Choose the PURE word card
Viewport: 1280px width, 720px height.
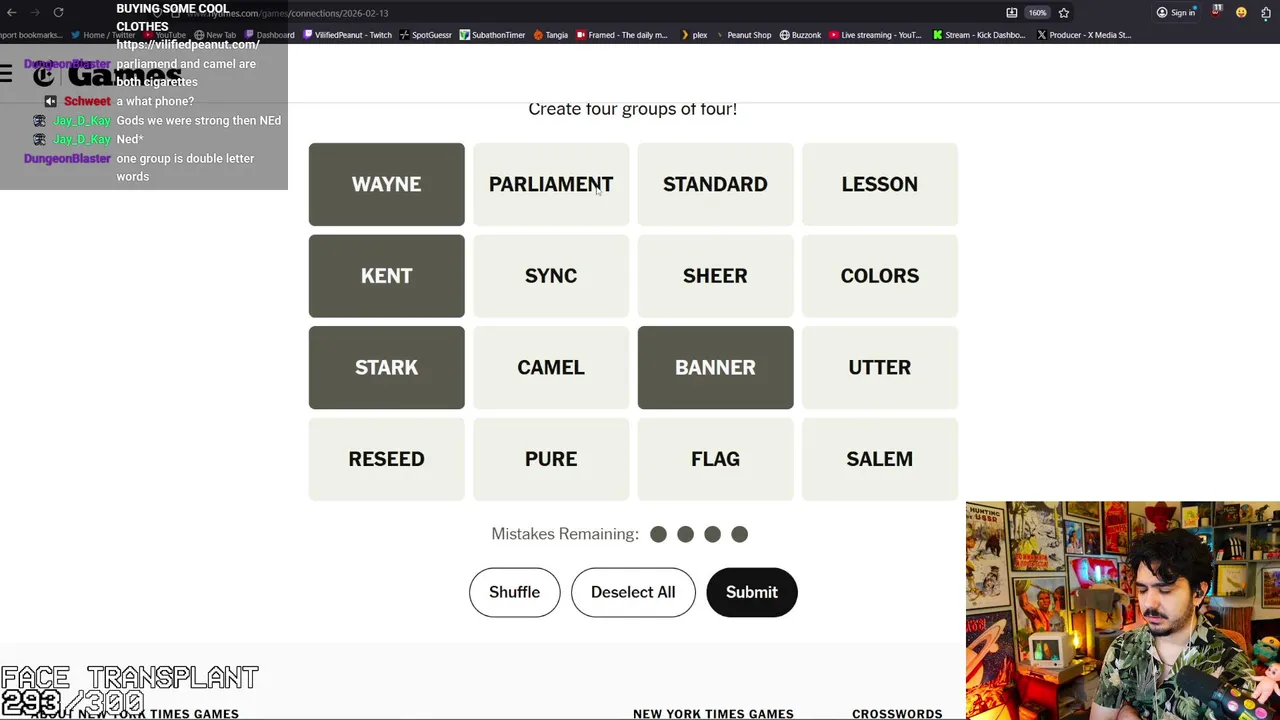[551, 459]
